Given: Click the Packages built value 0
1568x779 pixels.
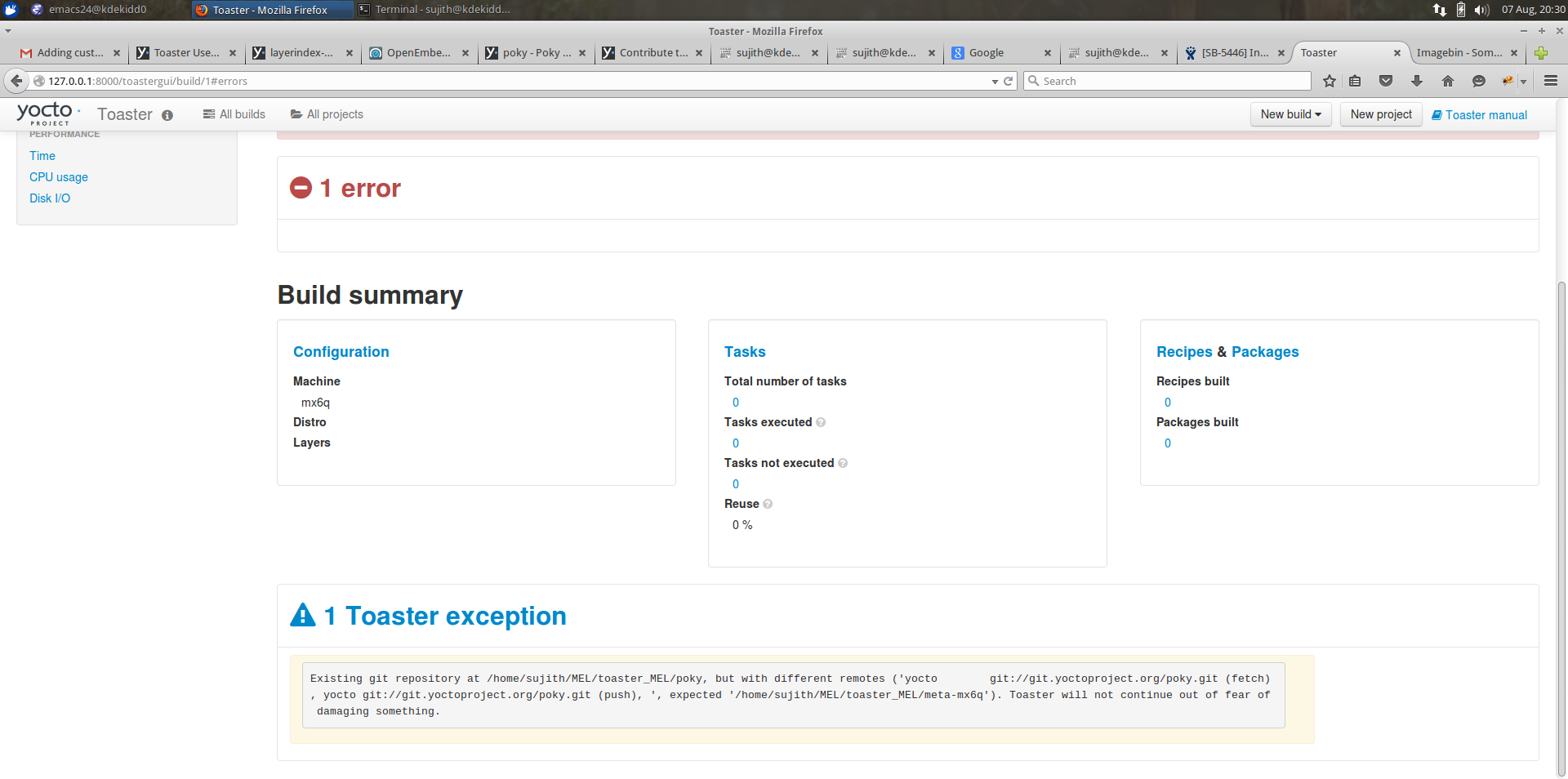Looking at the screenshot, I should click(1168, 443).
